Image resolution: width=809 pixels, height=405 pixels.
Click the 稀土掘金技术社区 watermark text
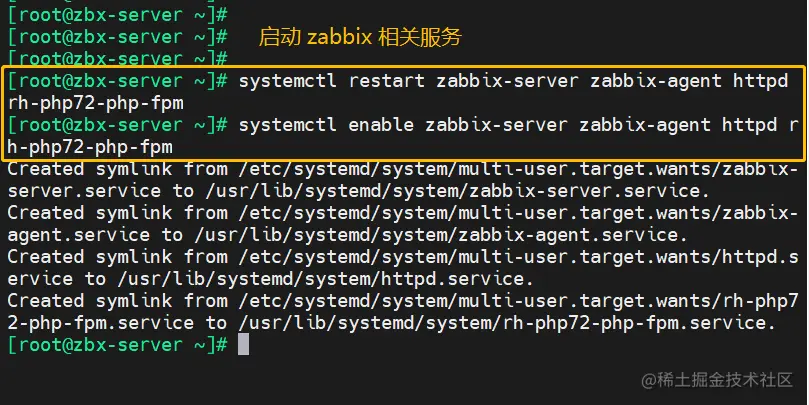pos(722,381)
